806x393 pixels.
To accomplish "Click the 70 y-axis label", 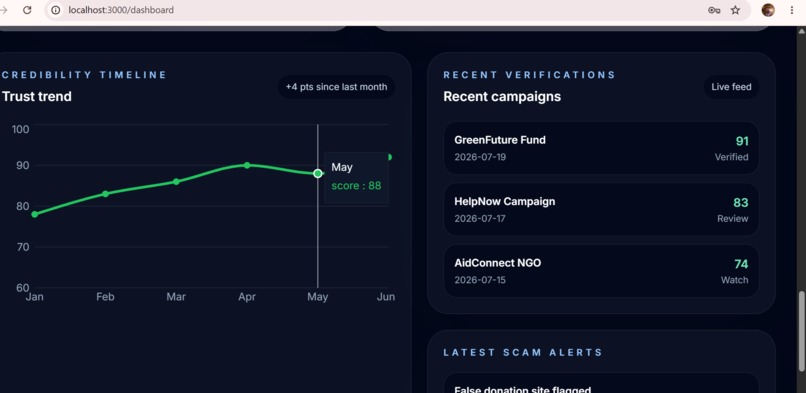I will point(22,247).
